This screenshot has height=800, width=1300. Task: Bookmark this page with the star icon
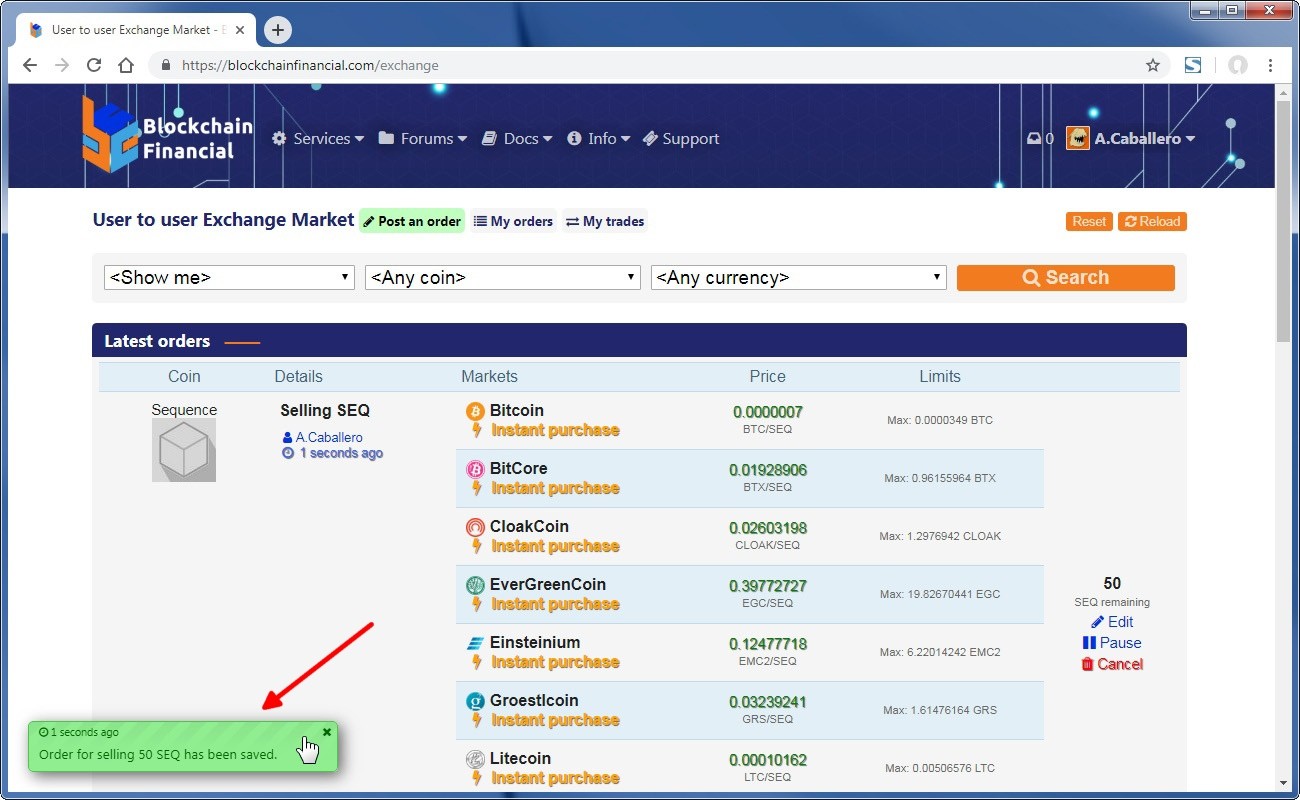pos(1153,65)
